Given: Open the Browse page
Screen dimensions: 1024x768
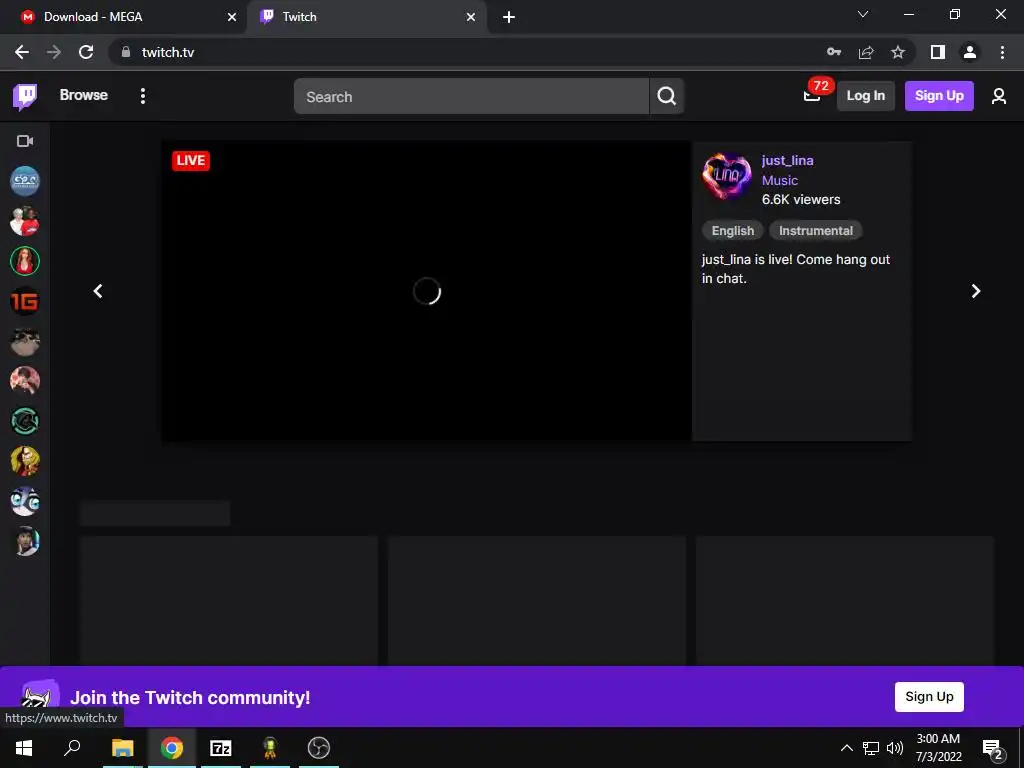Looking at the screenshot, I should click(84, 95).
